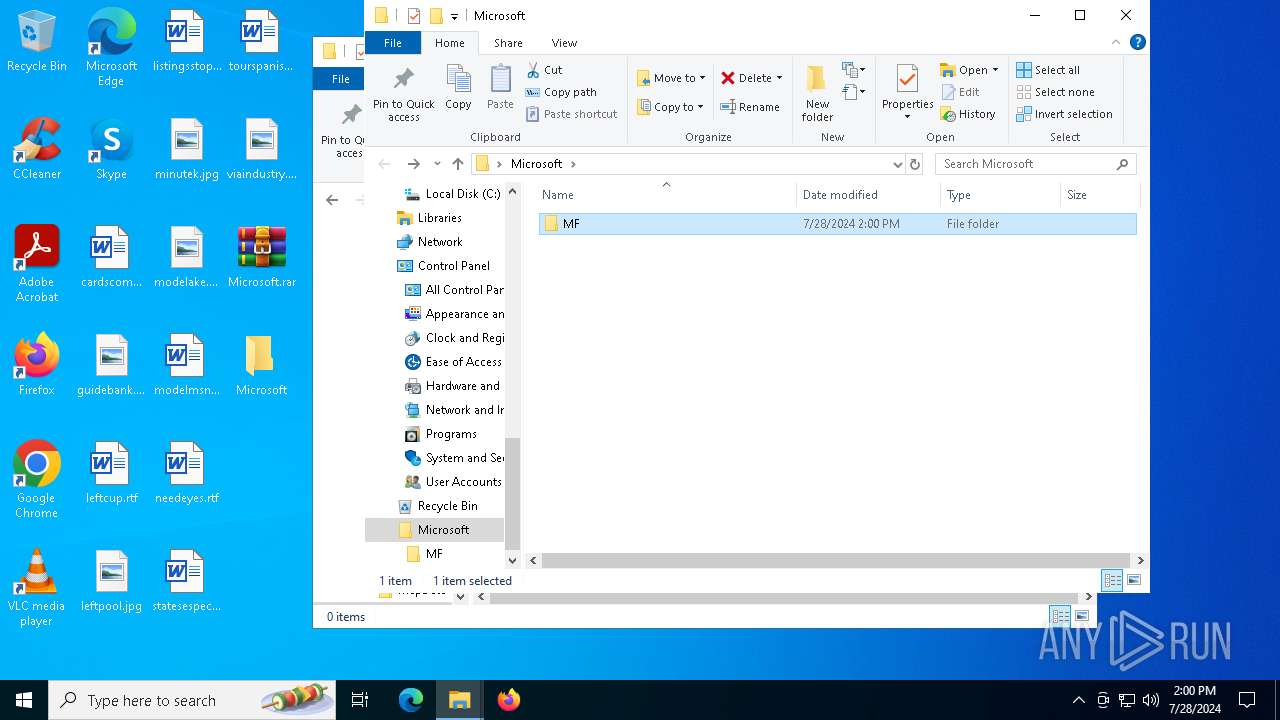
Task: Click Microsoft segment in address bar
Action: 536,164
